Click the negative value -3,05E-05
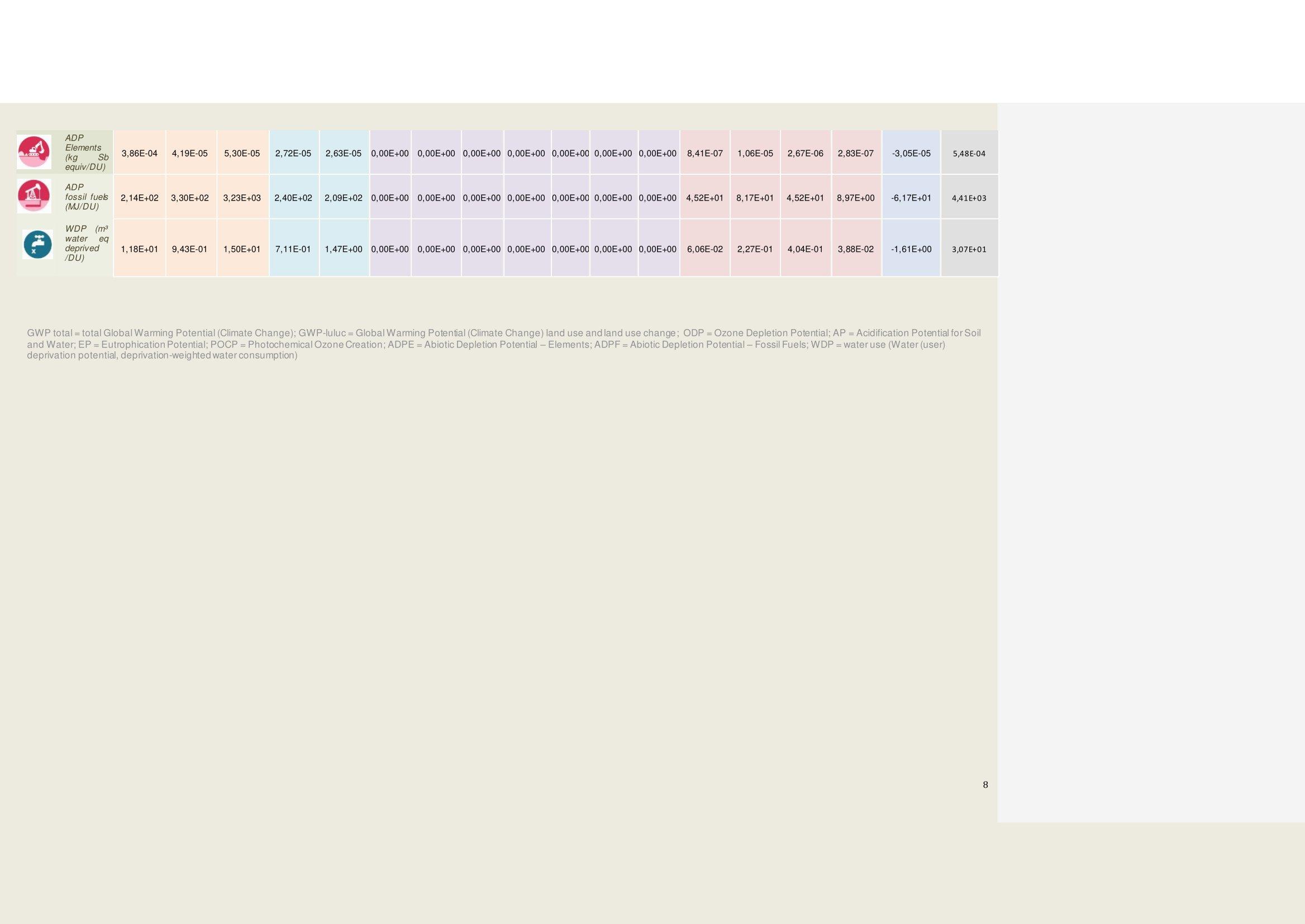Image resolution: width=1305 pixels, height=924 pixels. pyautogui.click(x=911, y=154)
